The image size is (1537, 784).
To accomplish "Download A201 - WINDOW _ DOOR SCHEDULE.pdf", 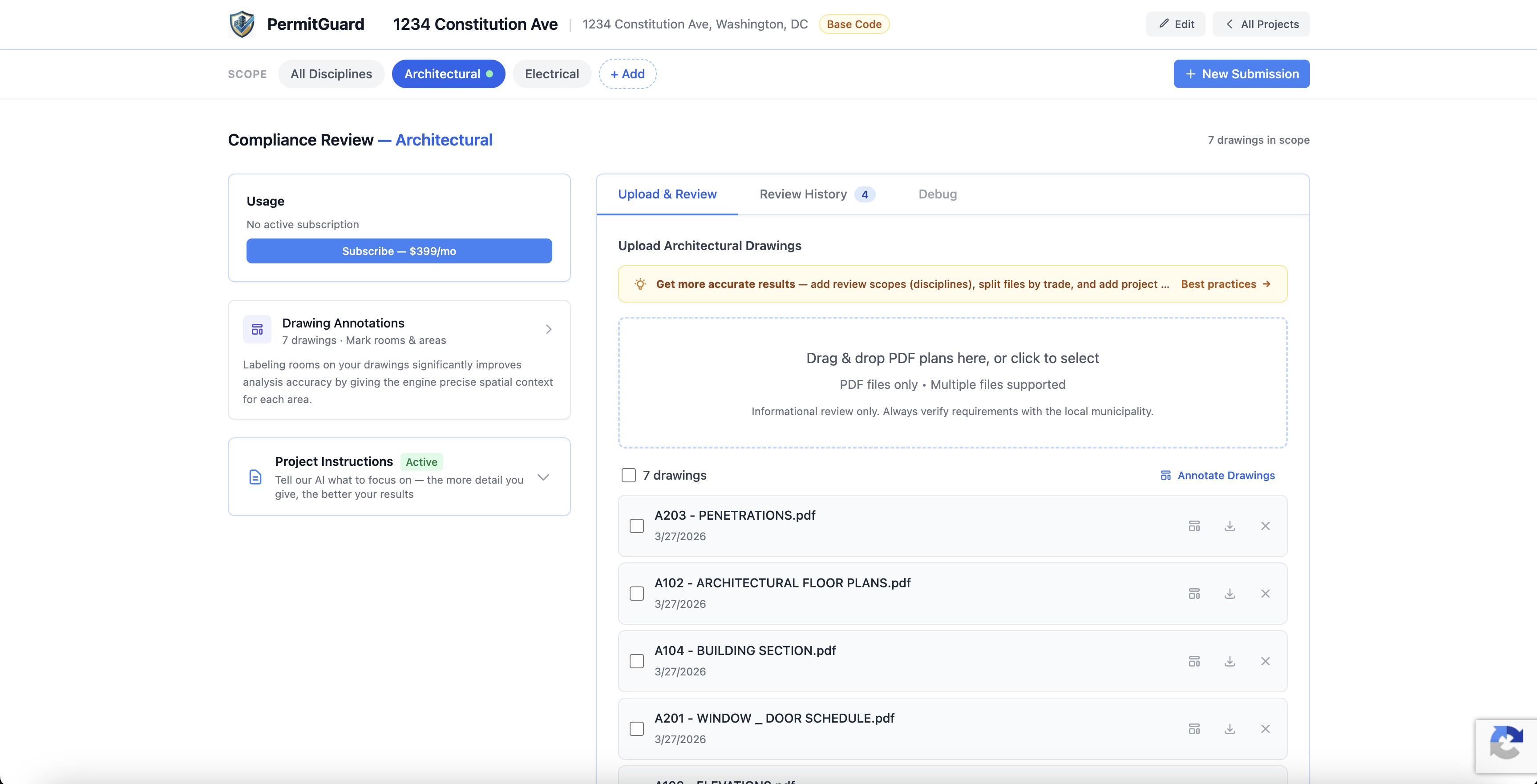I will coord(1230,728).
